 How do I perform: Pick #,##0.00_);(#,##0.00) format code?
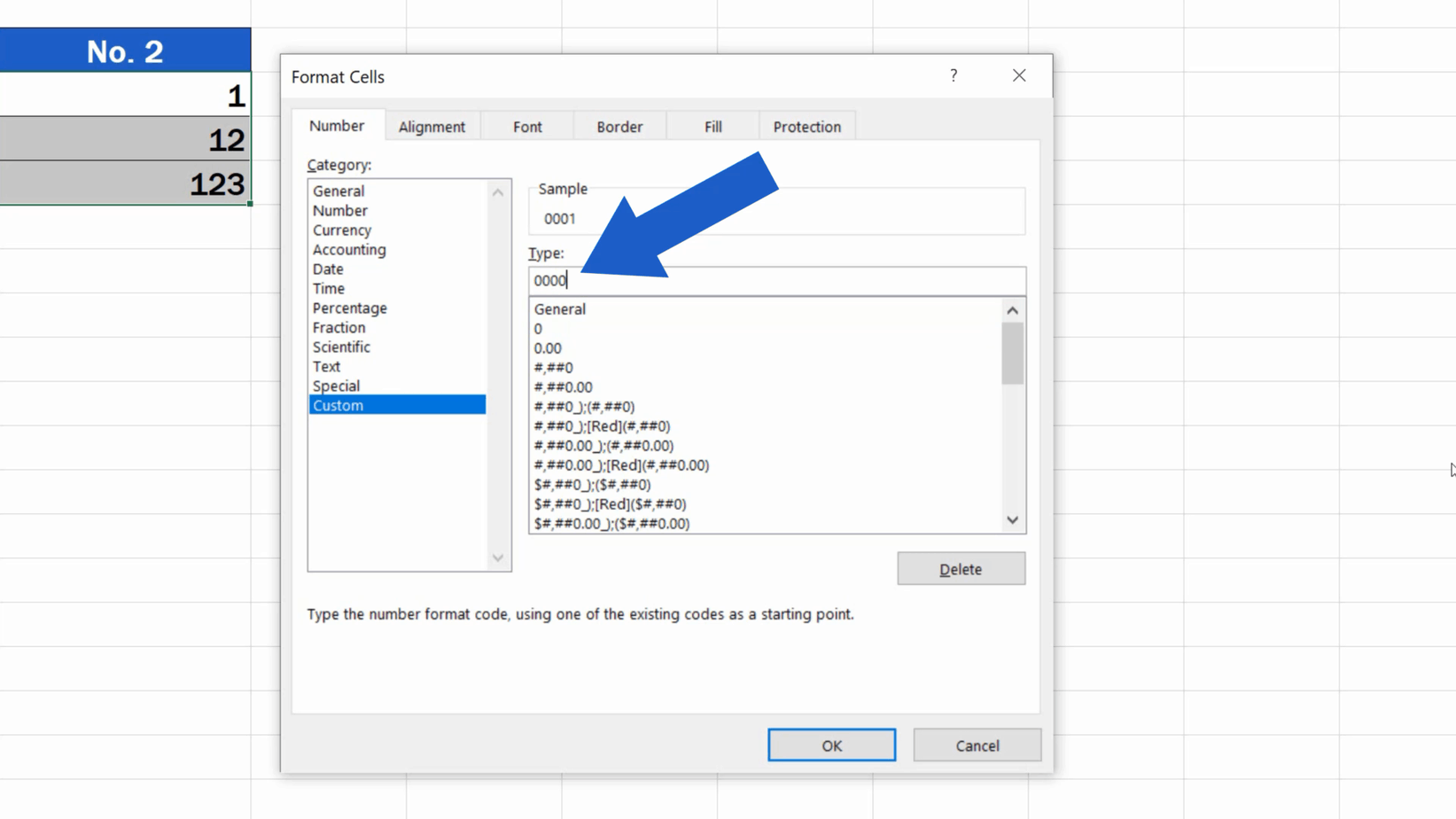766,446
